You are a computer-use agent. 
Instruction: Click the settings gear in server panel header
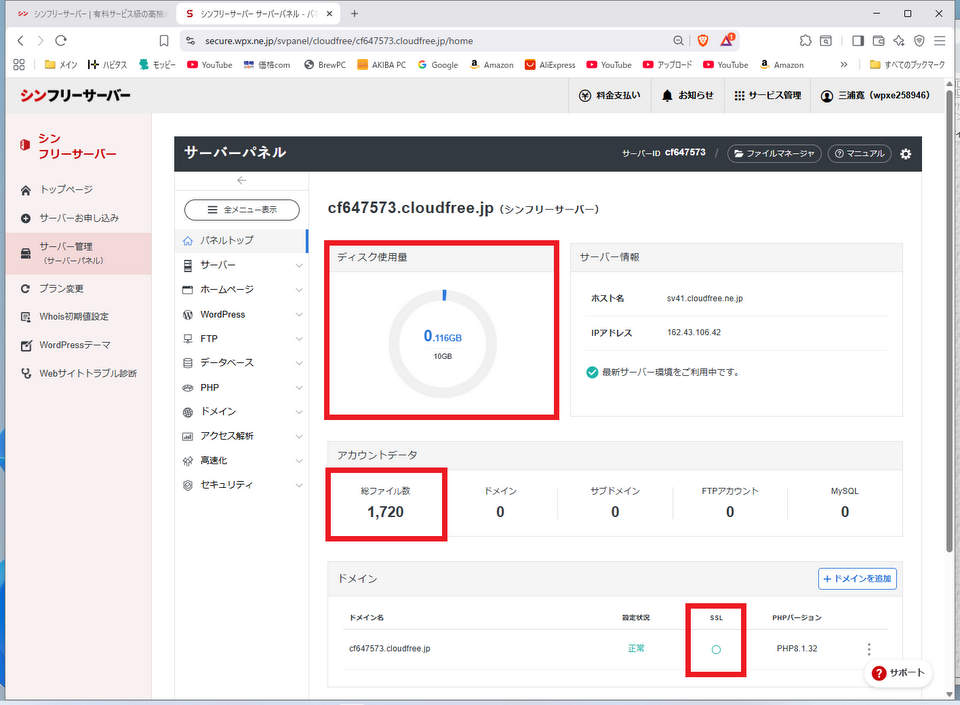(906, 153)
